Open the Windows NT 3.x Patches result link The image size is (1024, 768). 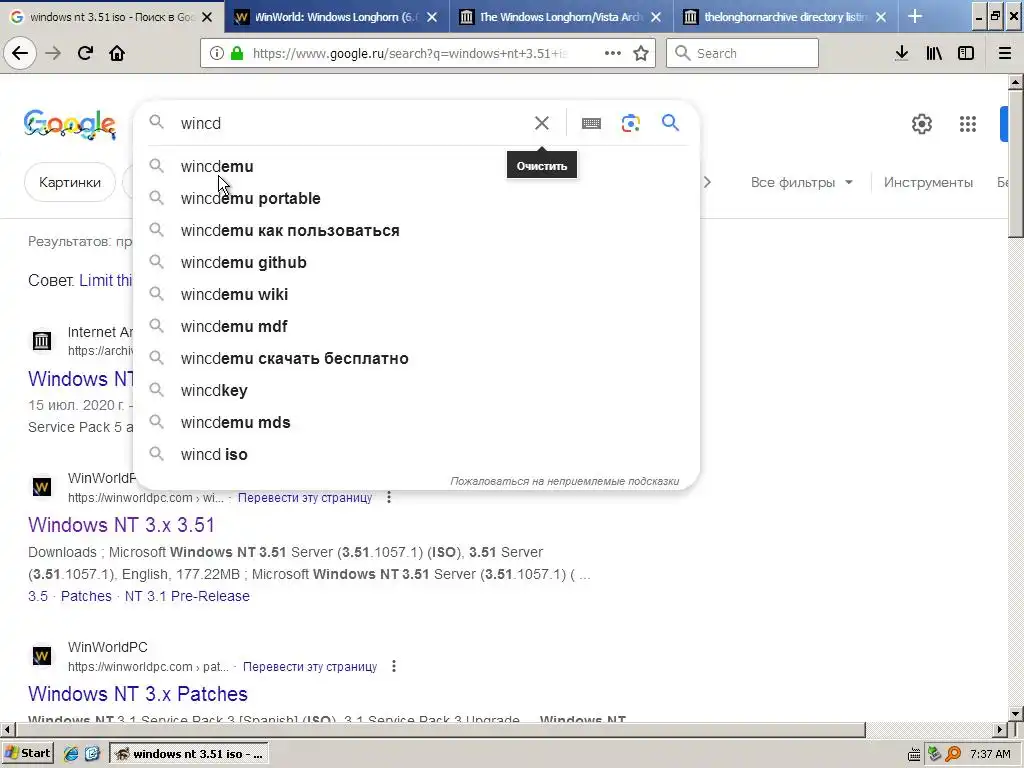pos(138,694)
